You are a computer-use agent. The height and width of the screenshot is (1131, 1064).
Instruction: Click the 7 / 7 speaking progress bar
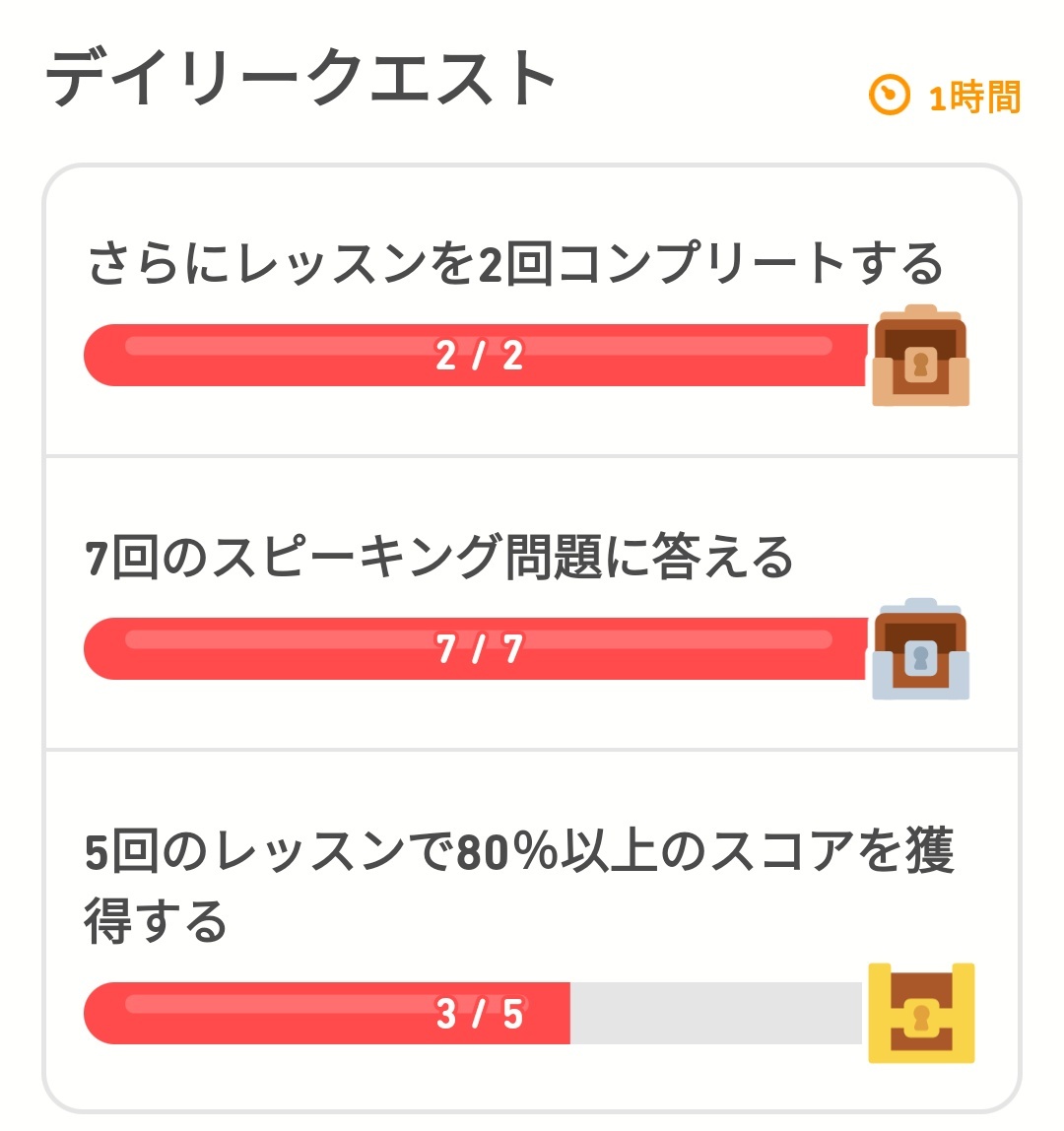point(476,648)
